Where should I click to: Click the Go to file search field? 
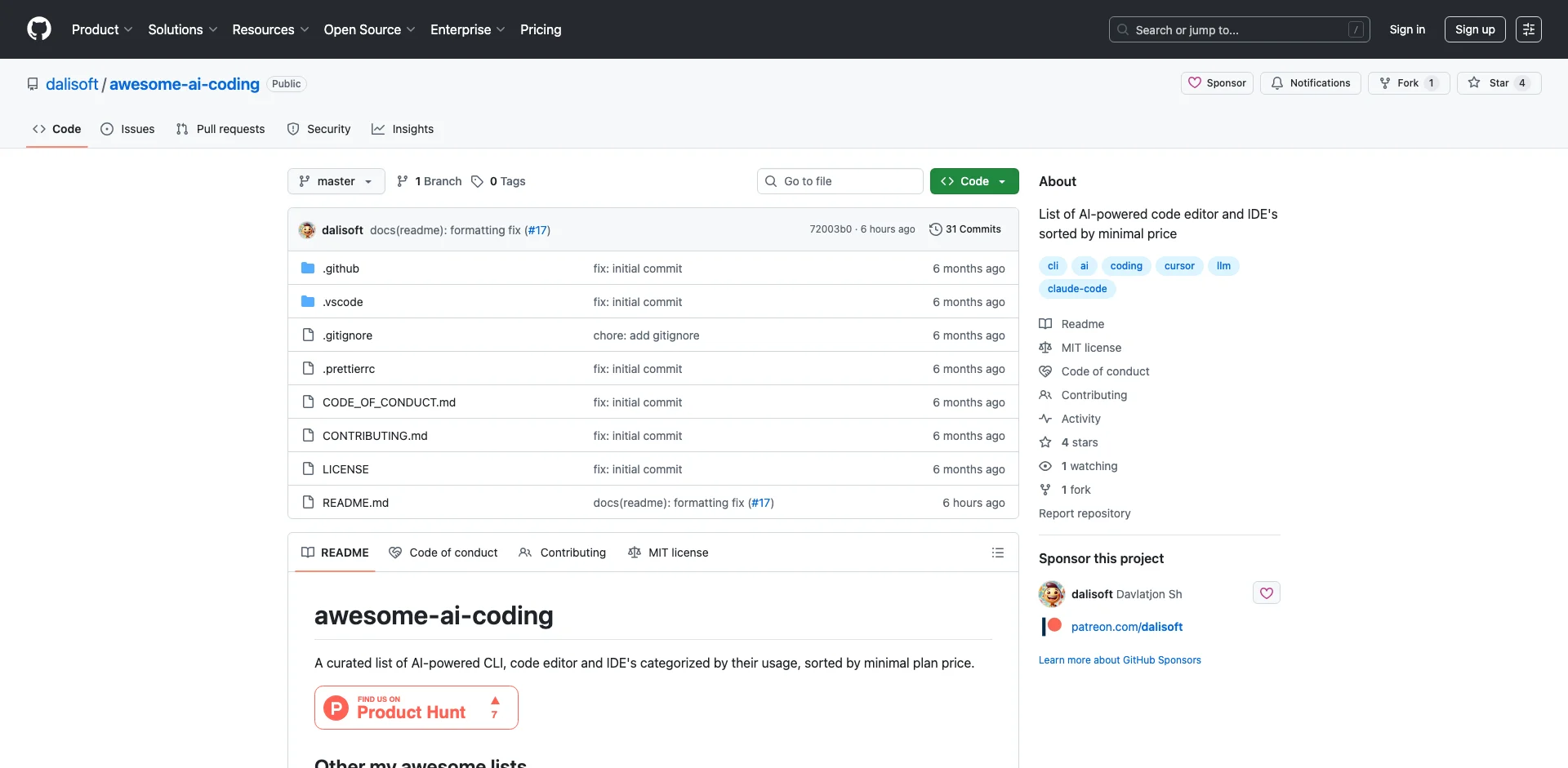[x=840, y=180]
